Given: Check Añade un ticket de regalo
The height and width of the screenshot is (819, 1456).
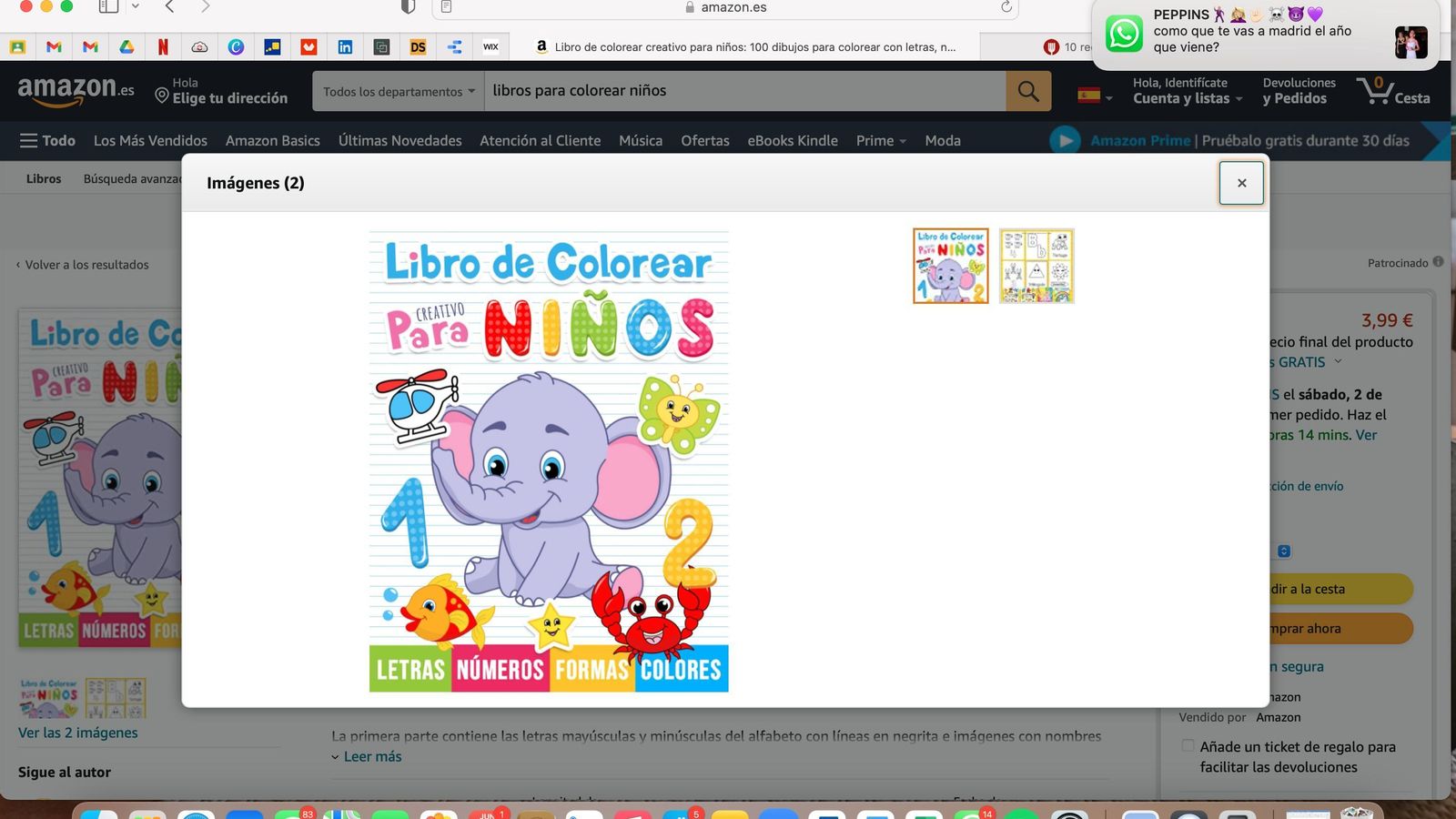Looking at the screenshot, I should 1188,746.
